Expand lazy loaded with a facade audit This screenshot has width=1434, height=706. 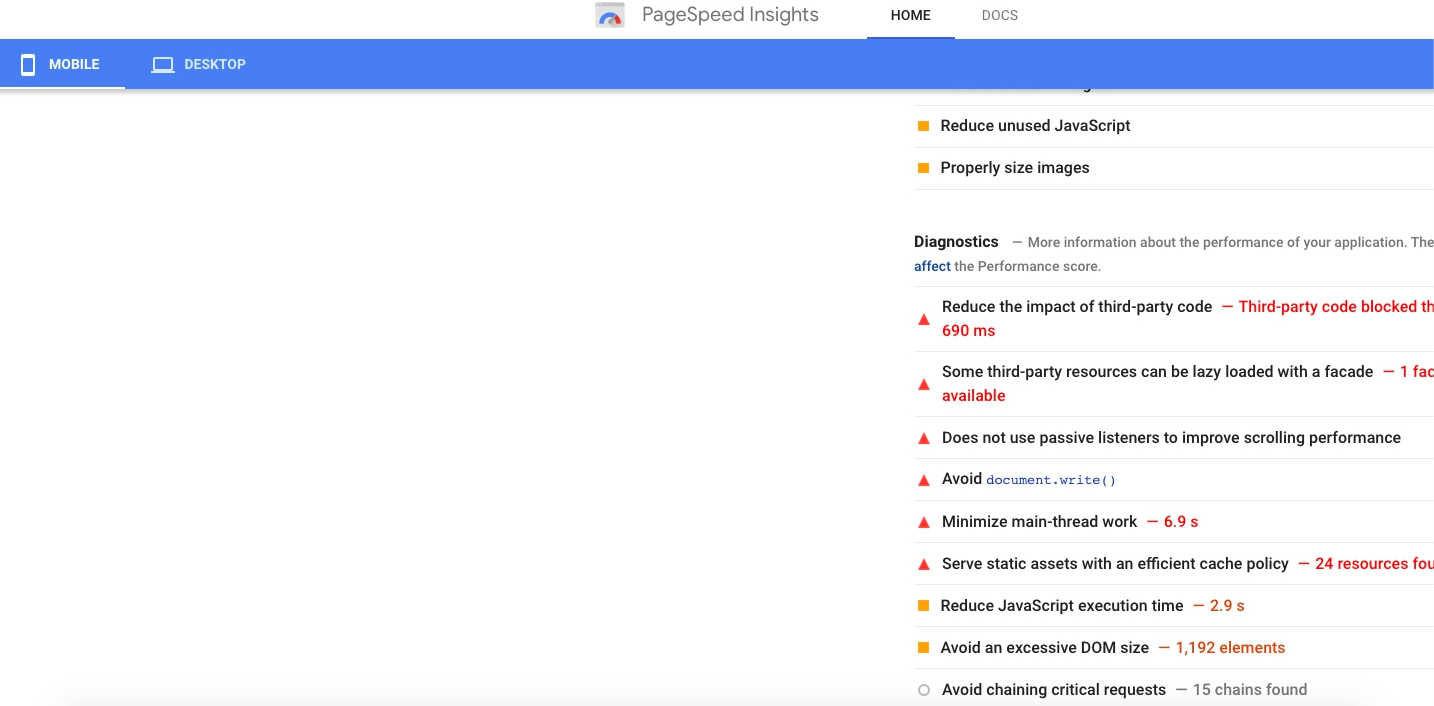point(1157,372)
